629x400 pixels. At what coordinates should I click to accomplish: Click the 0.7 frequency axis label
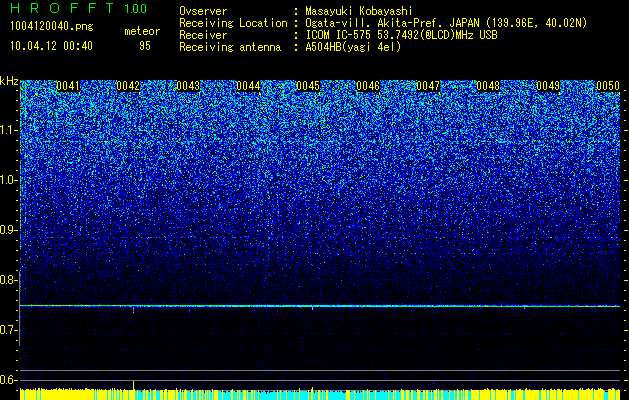coord(8,330)
